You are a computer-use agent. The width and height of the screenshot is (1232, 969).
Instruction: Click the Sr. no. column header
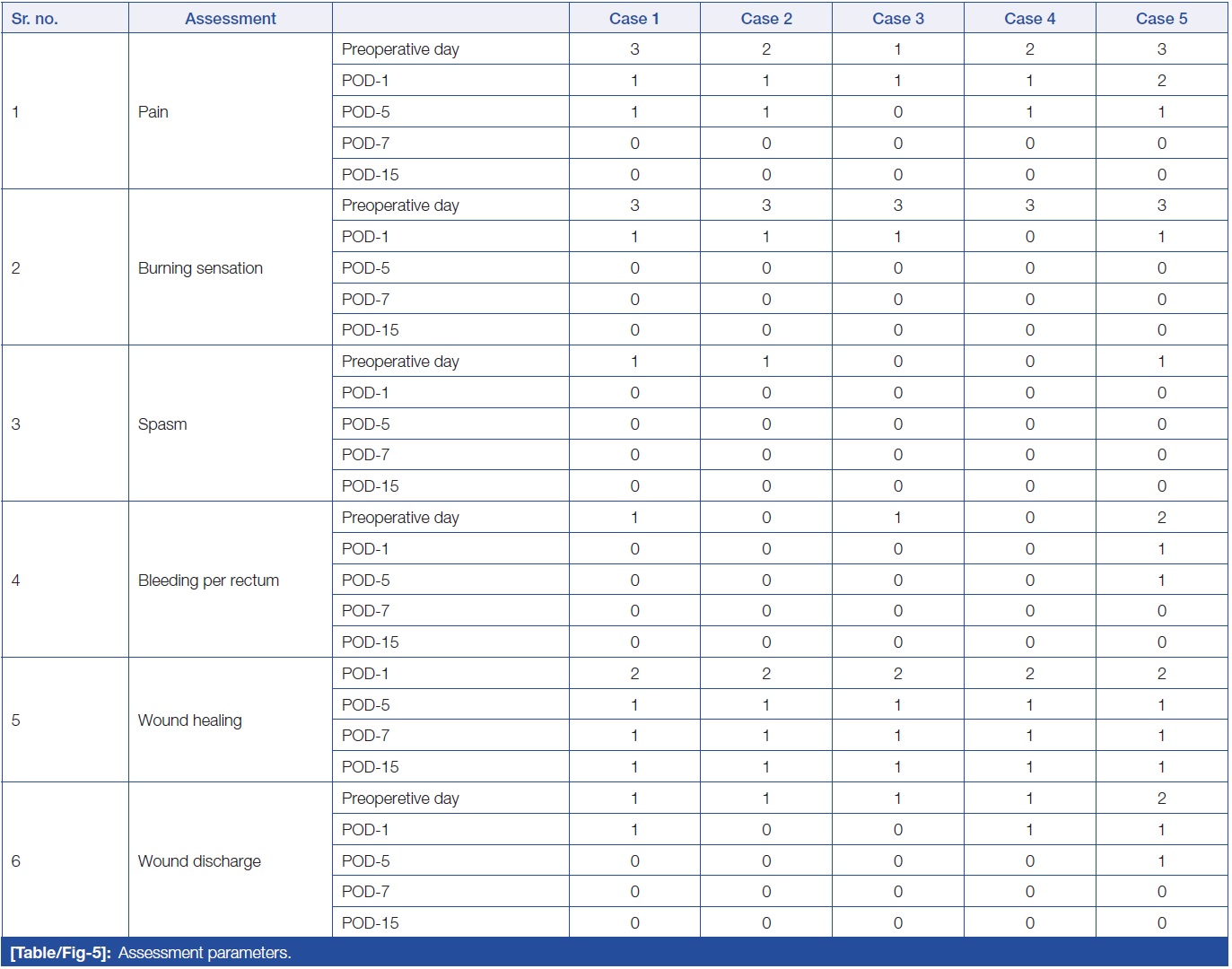pyautogui.click(x=35, y=19)
